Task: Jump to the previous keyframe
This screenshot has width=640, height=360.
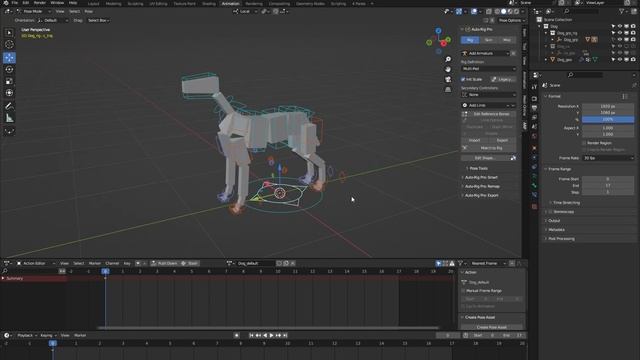Action: pyautogui.click(x=258, y=335)
